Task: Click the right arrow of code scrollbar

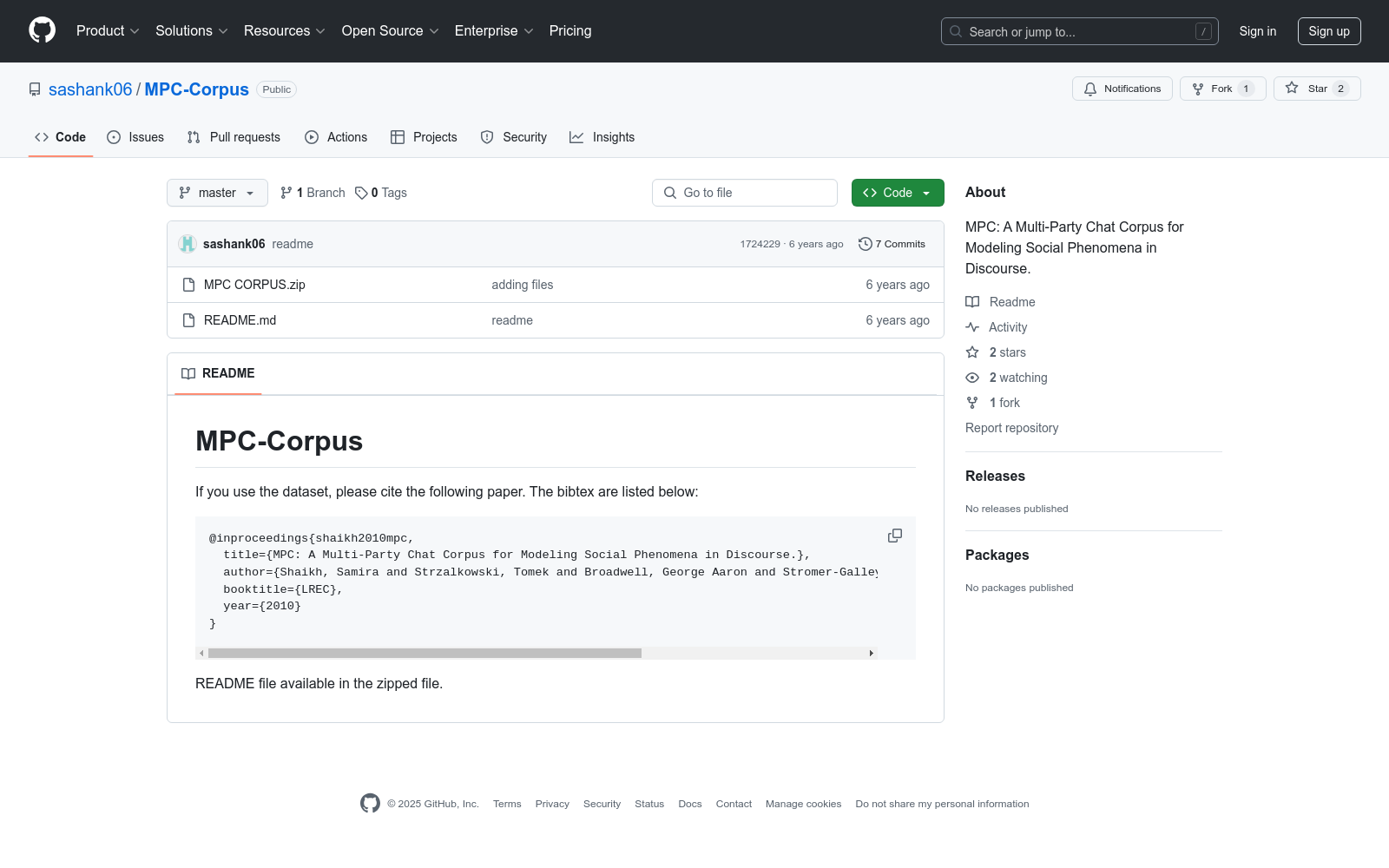Action: point(871,653)
